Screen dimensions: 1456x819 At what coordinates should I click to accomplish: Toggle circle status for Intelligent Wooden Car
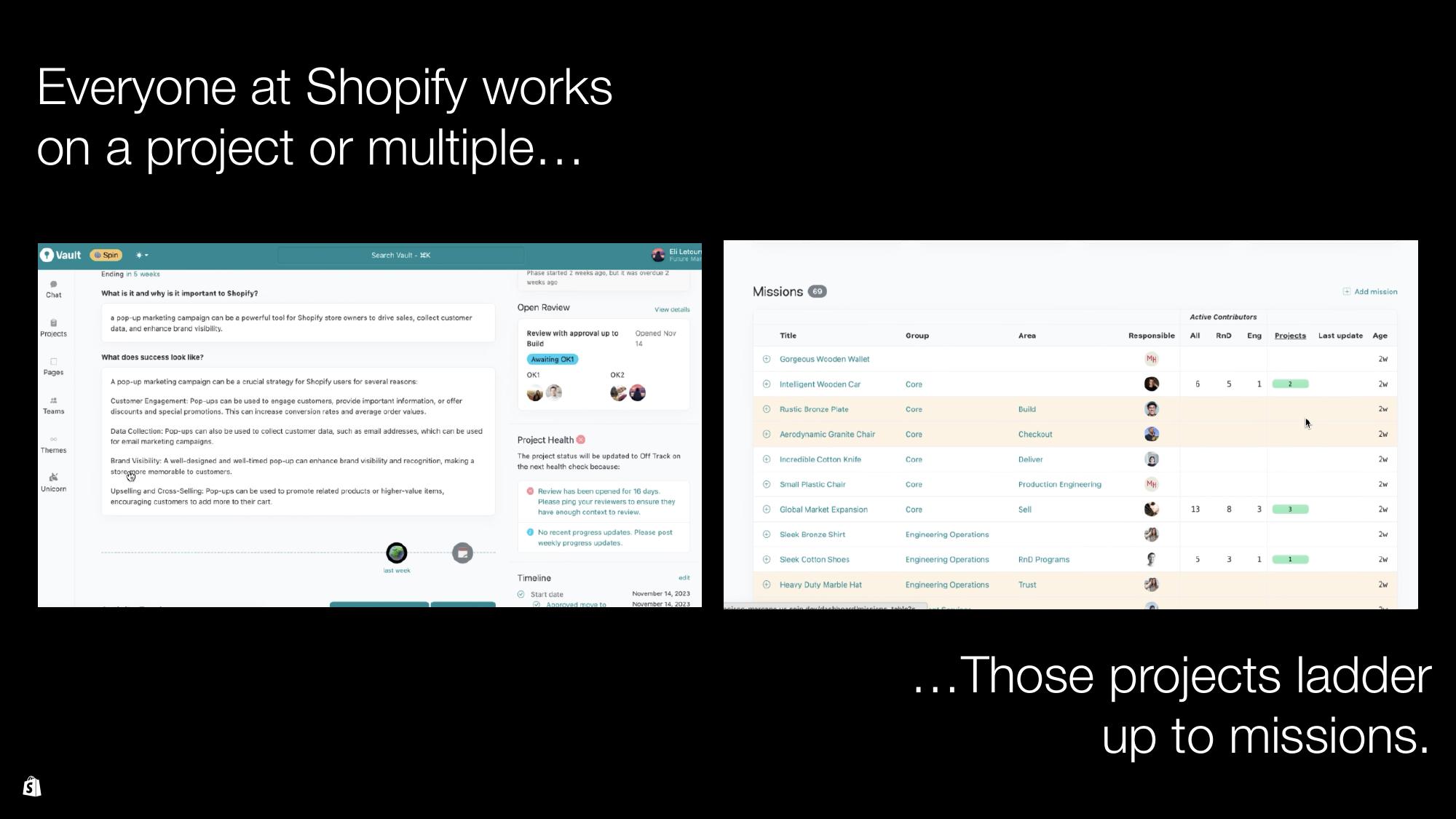pos(766,384)
